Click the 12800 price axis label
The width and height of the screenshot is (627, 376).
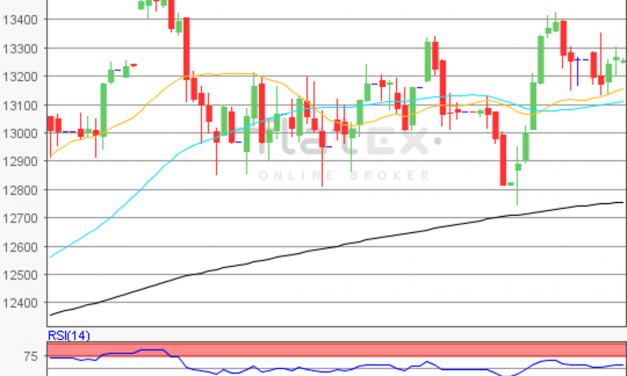(20, 190)
